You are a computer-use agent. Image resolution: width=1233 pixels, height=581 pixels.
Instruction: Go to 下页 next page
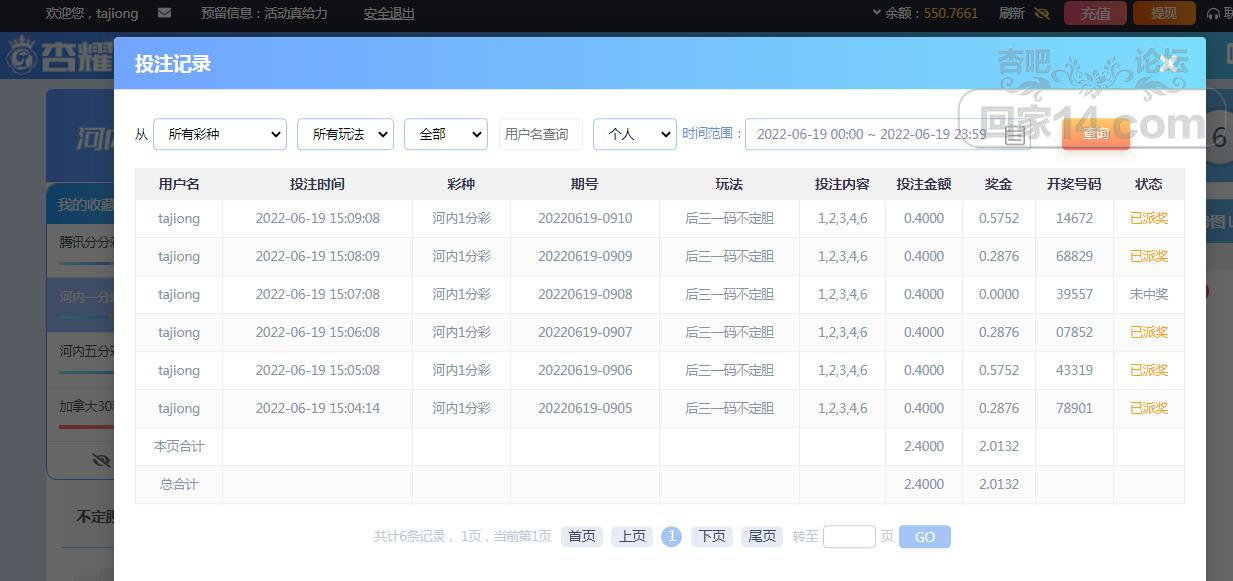[x=712, y=537]
